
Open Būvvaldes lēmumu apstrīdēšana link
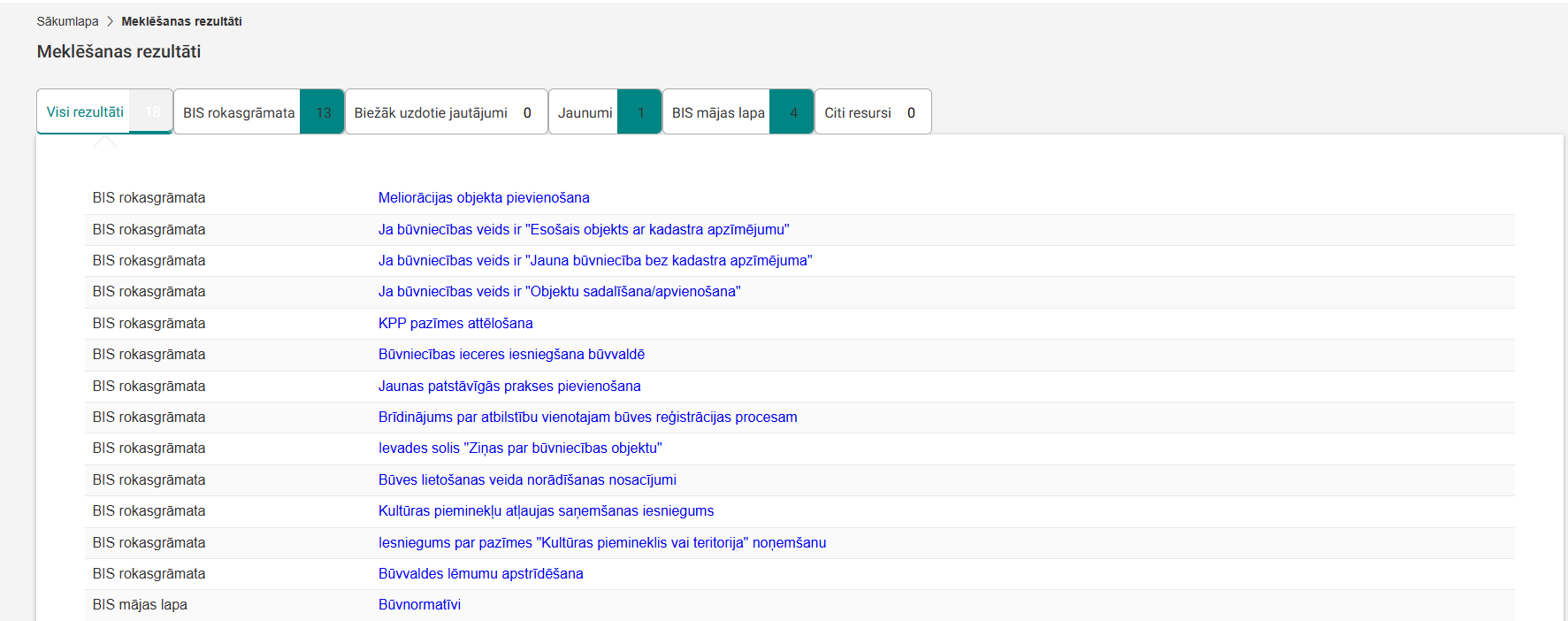(x=480, y=574)
